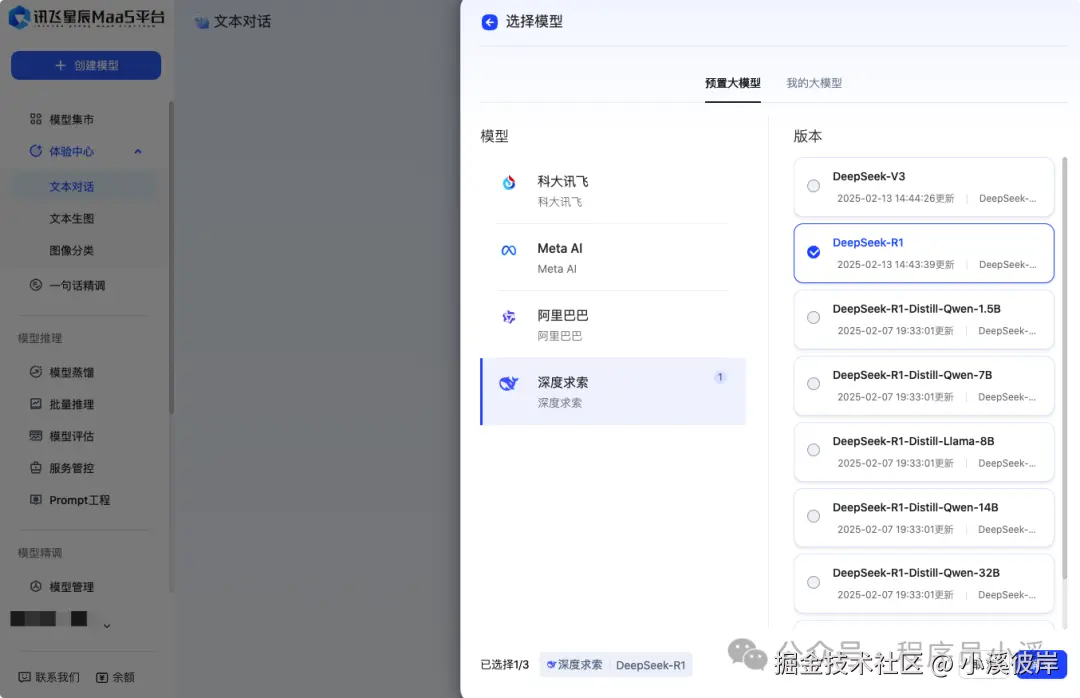Click the whale icon in the selected tag
Viewport: 1080px width, 698px height.
coord(551,665)
